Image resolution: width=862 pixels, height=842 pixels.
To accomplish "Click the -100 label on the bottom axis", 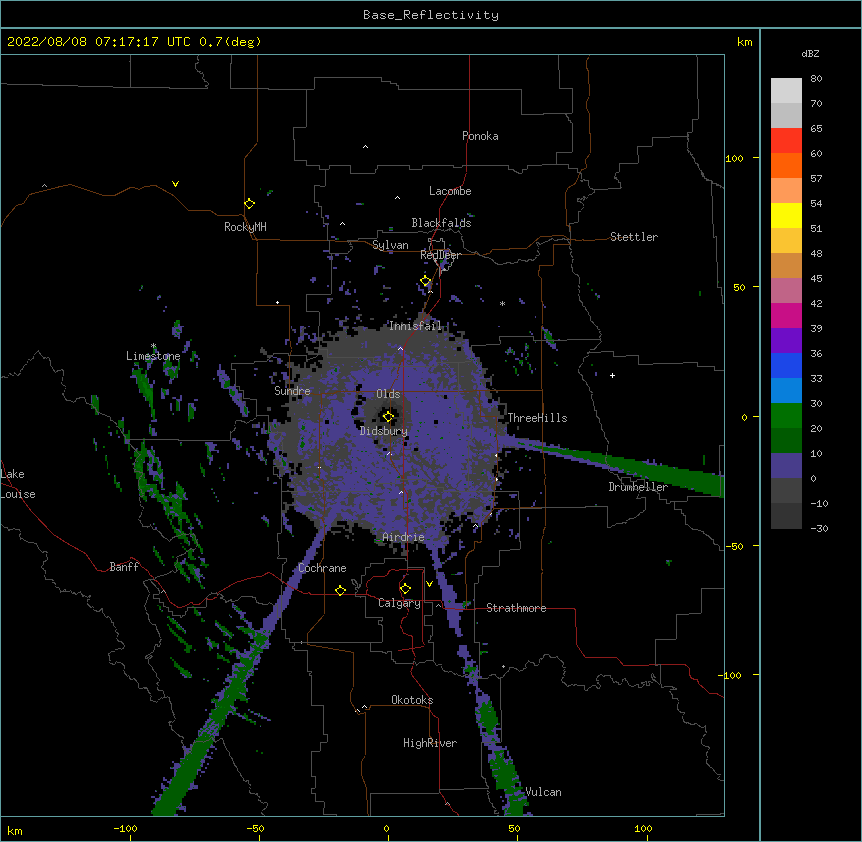I will (125, 828).
